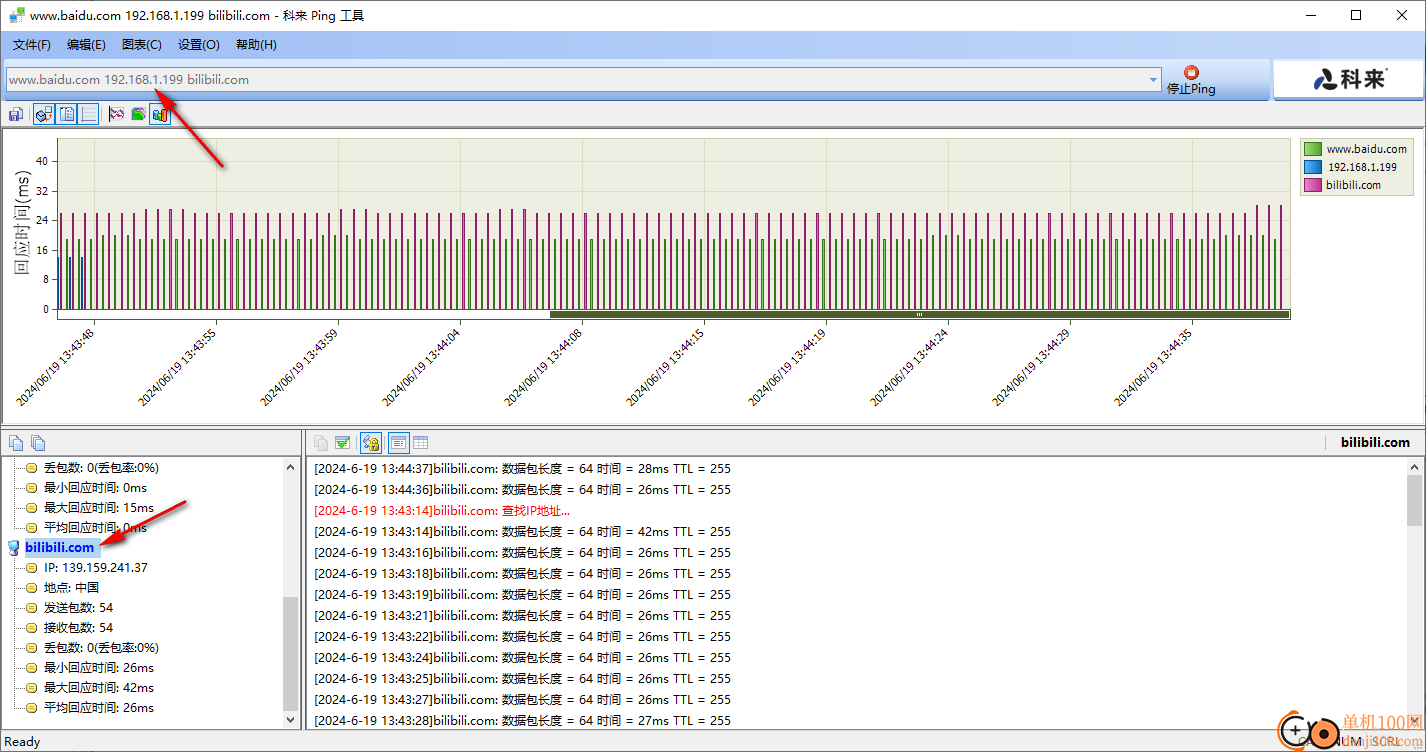Image resolution: width=1426 pixels, height=752 pixels.
Task: Maximize the Ping tool window
Action: (x=1356, y=15)
